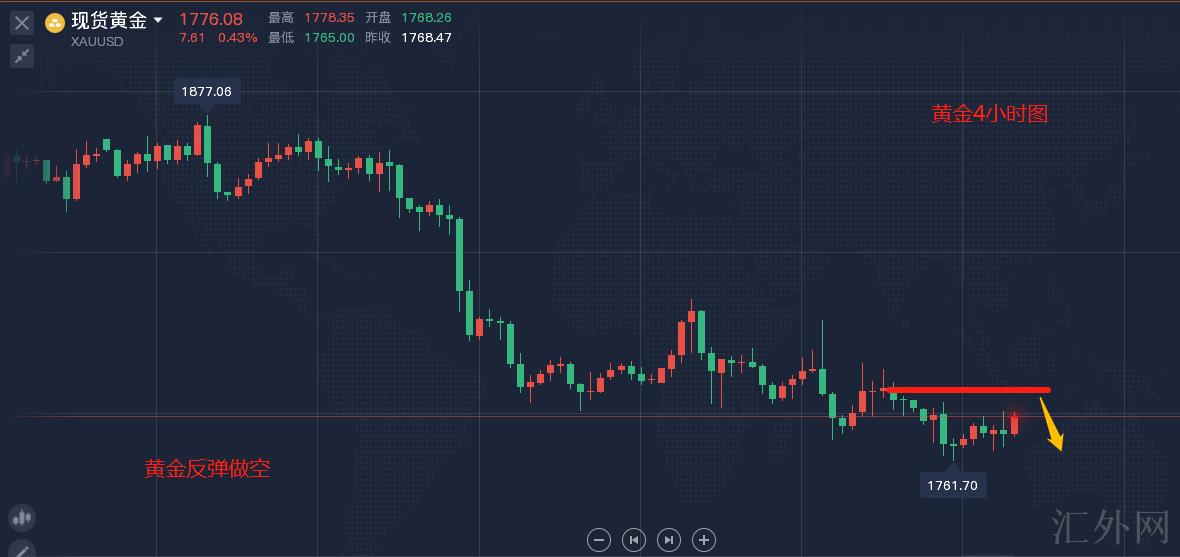Click the collapse fullscreen arrows icon
The image size is (1180, 557).
pos(22,56)
